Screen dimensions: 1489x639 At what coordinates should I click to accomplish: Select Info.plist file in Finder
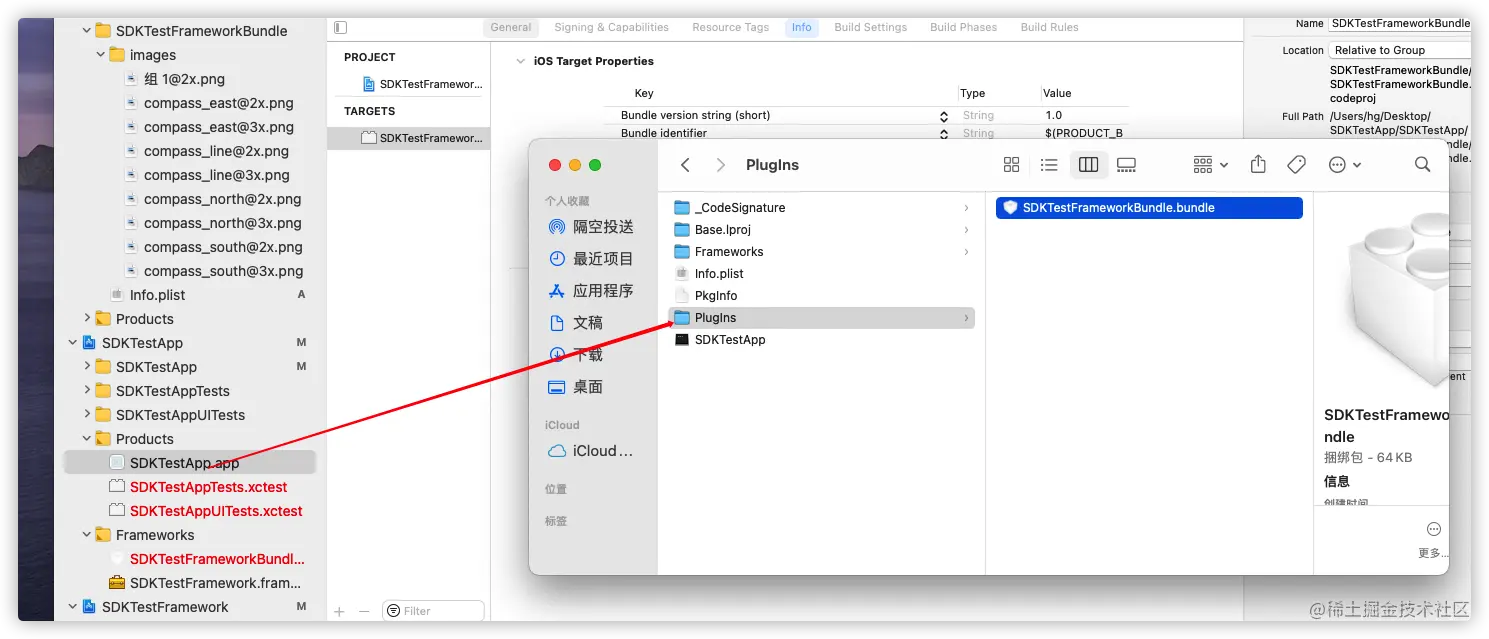pyautogui.click(x=821, y=274)
